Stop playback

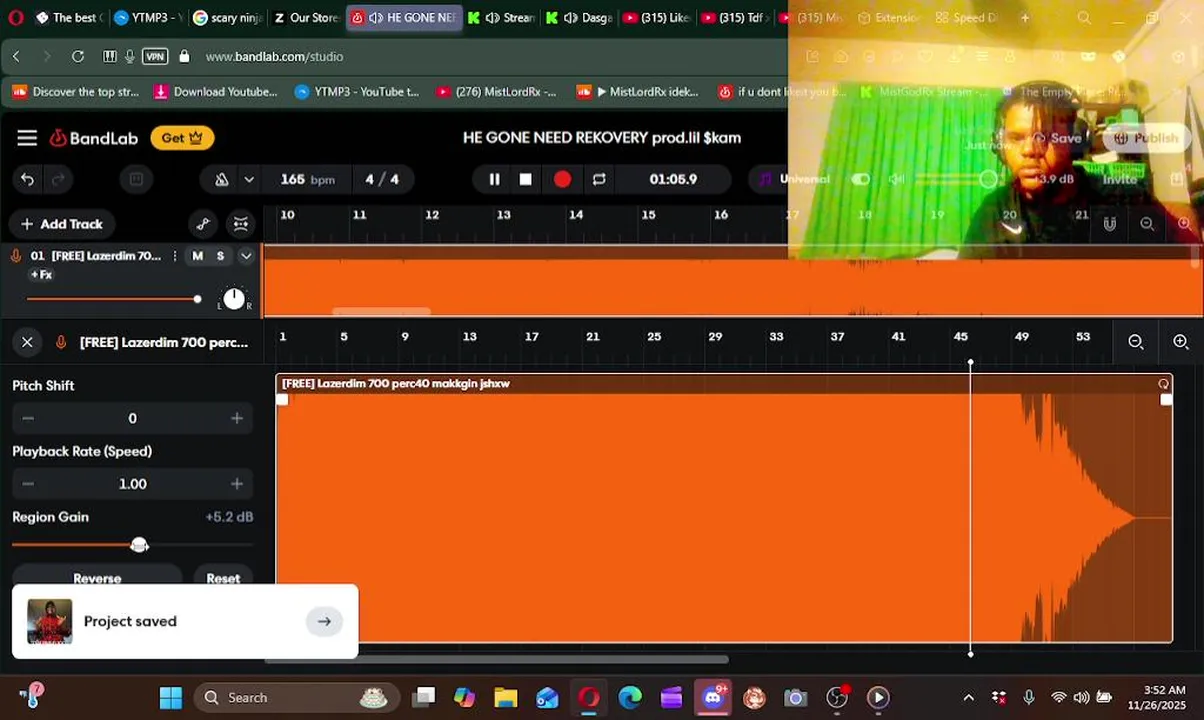(x=526, y=179)
